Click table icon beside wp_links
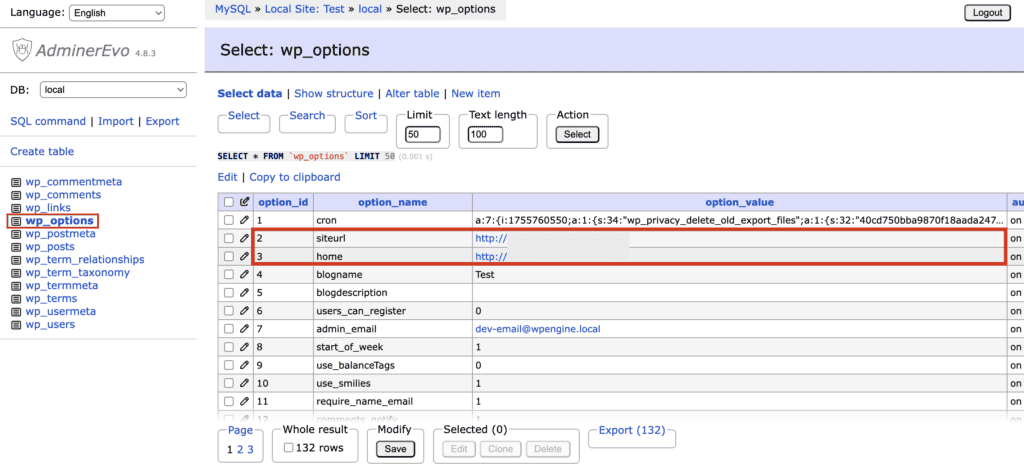Image resolution: width=1024 pixels, height=468 pixels. click(x=16, y=208)
